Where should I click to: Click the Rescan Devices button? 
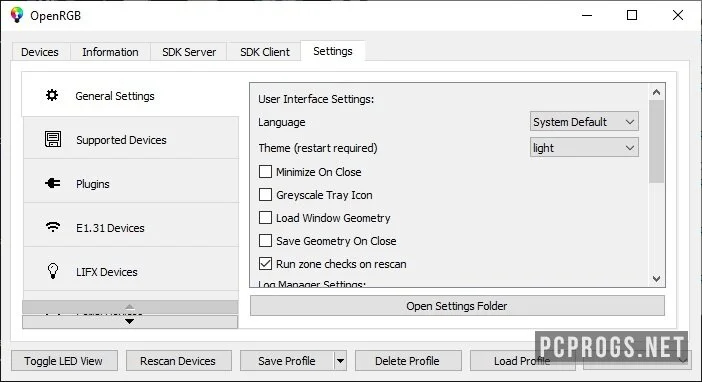(x=178, y=361)
